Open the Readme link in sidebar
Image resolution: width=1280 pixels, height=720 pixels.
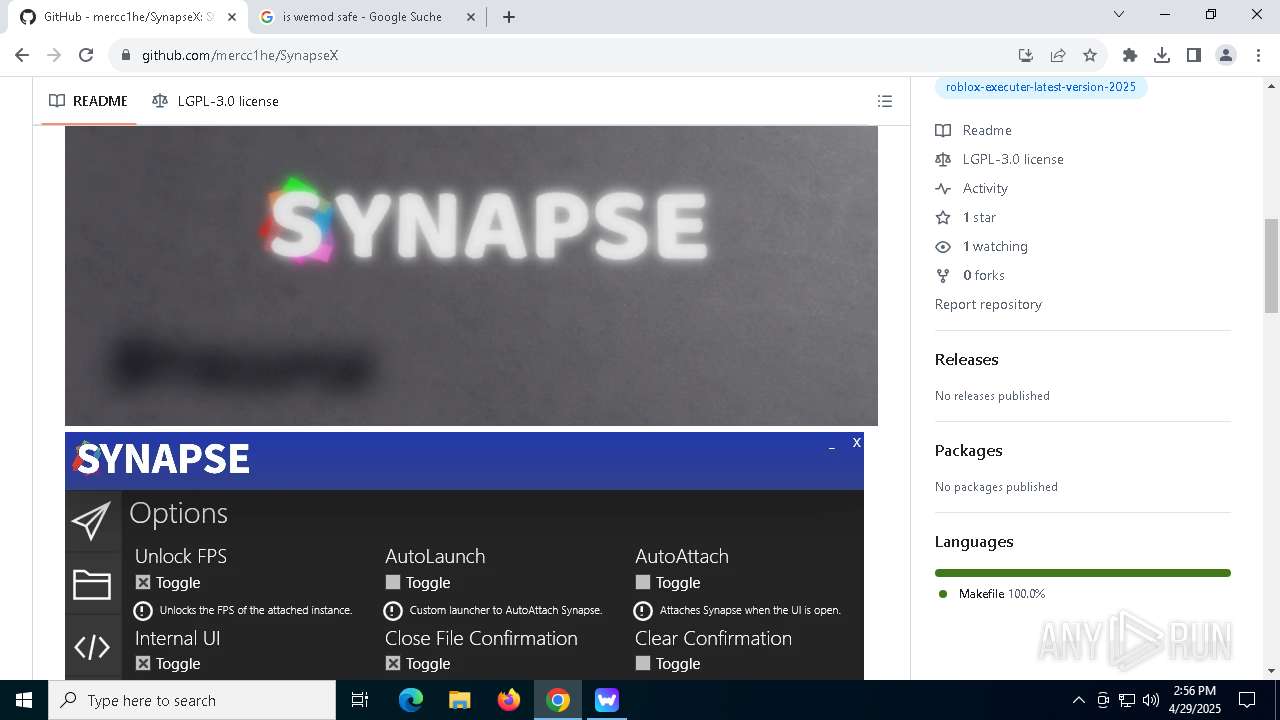coord(973,130)
